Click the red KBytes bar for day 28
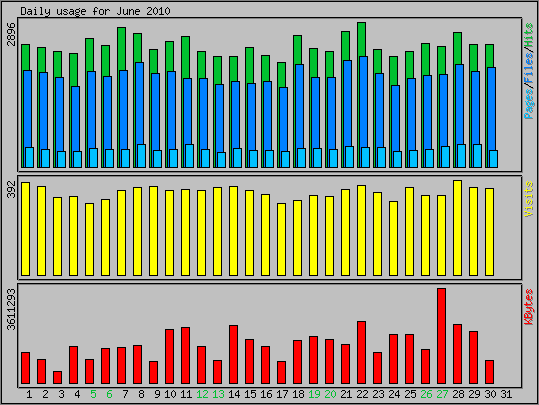539x405 pixels. [x=458, y=354]
